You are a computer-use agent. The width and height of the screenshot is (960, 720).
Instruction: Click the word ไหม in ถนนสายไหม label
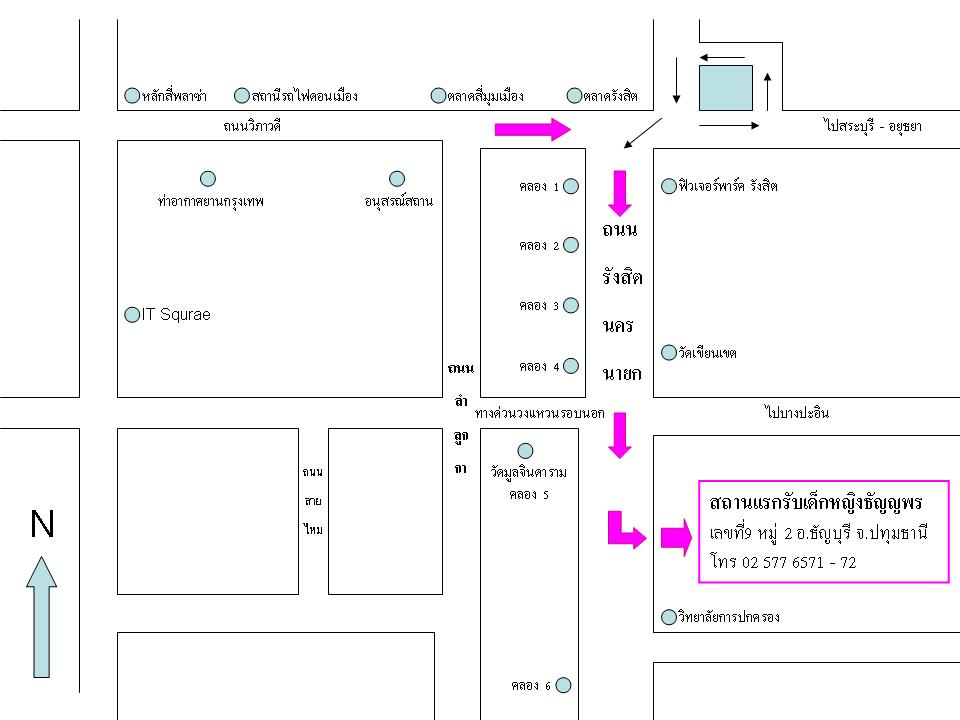tap(313, 529)
